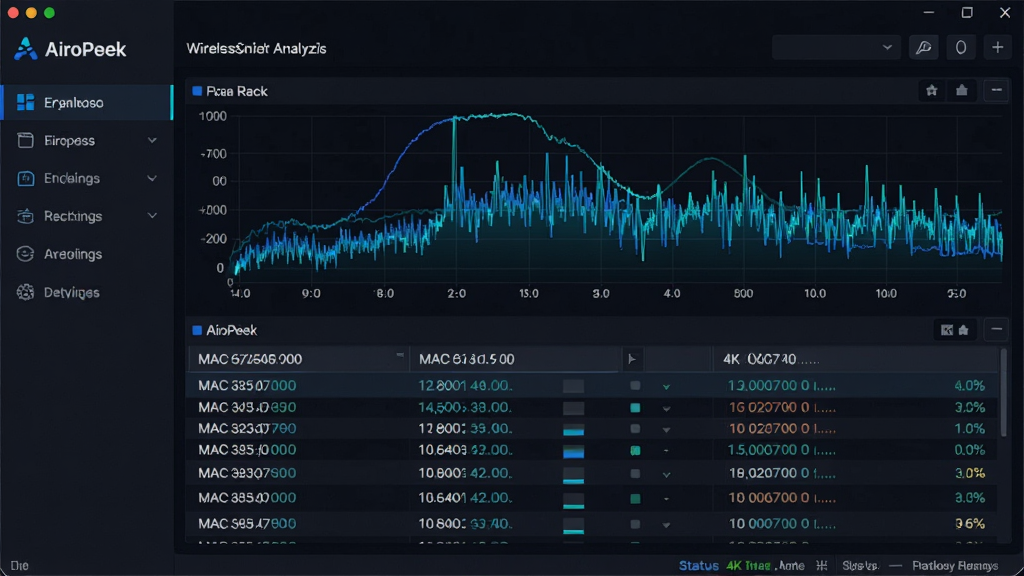1024x576 pixels.
Task: Expand chevron in the MAC 385.07000 row
Action: [666, 387]
